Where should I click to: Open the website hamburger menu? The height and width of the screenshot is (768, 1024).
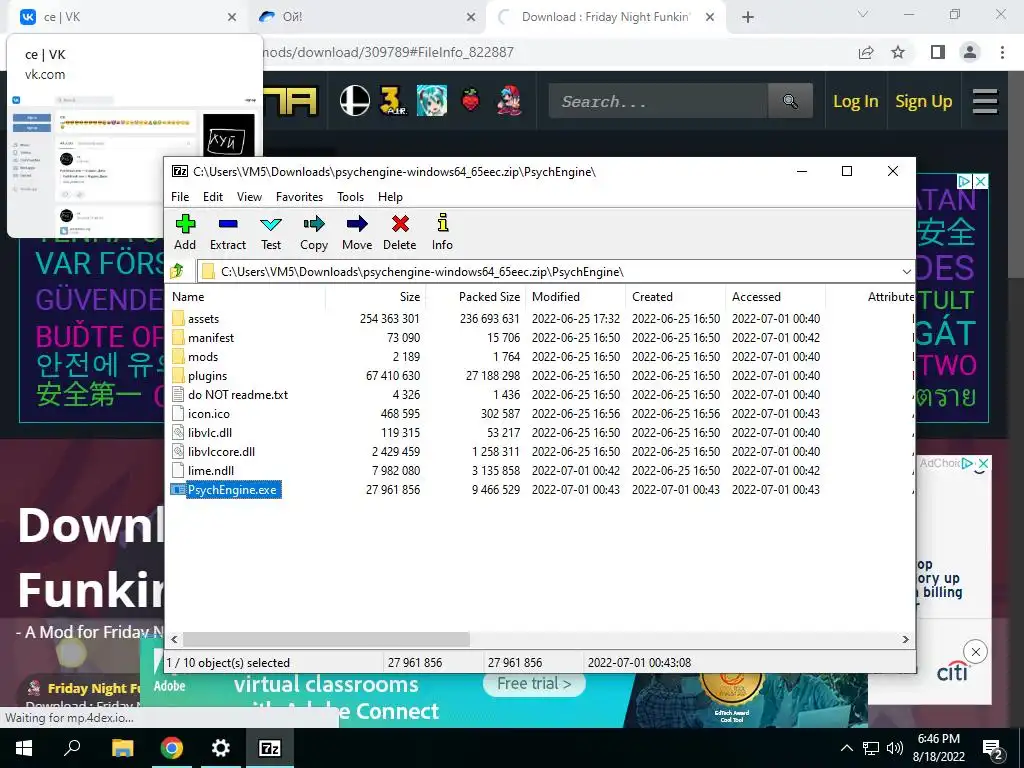(x=985, y=101)
